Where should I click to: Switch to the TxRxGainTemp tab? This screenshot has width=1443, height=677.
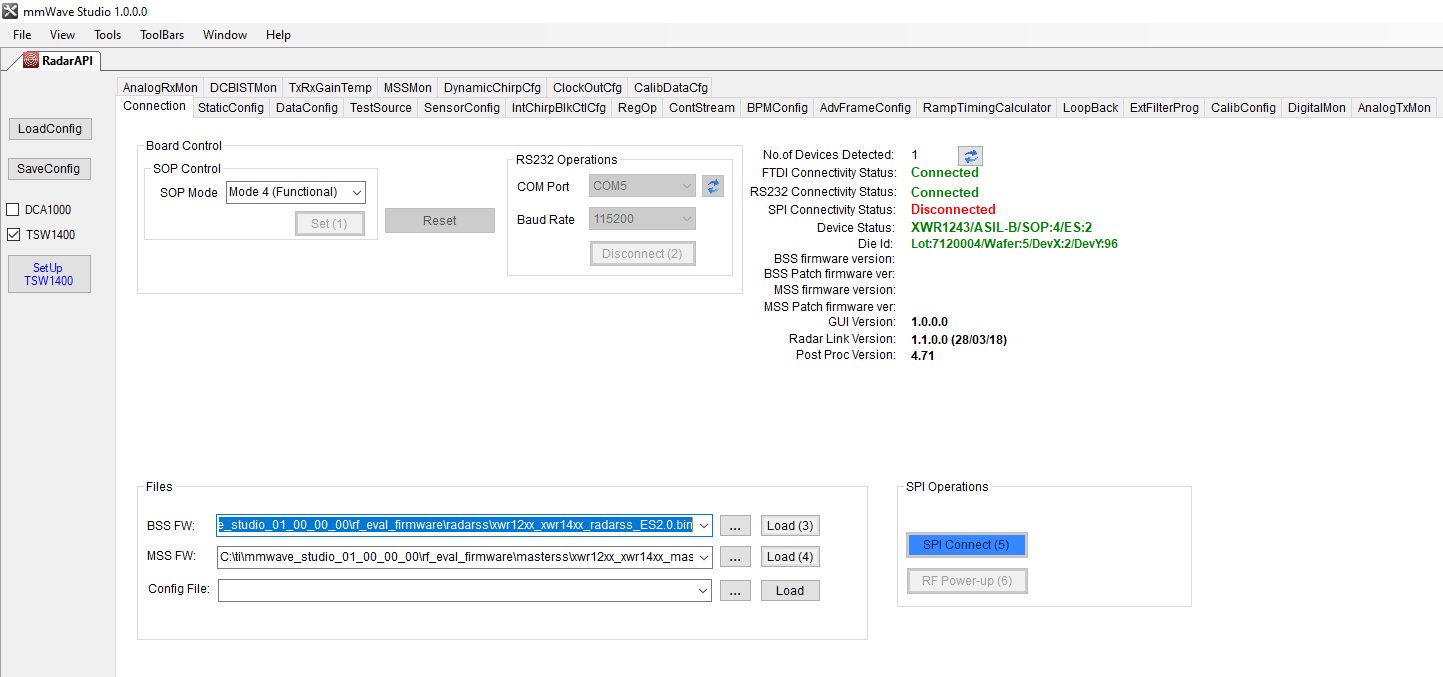(330, 88)
